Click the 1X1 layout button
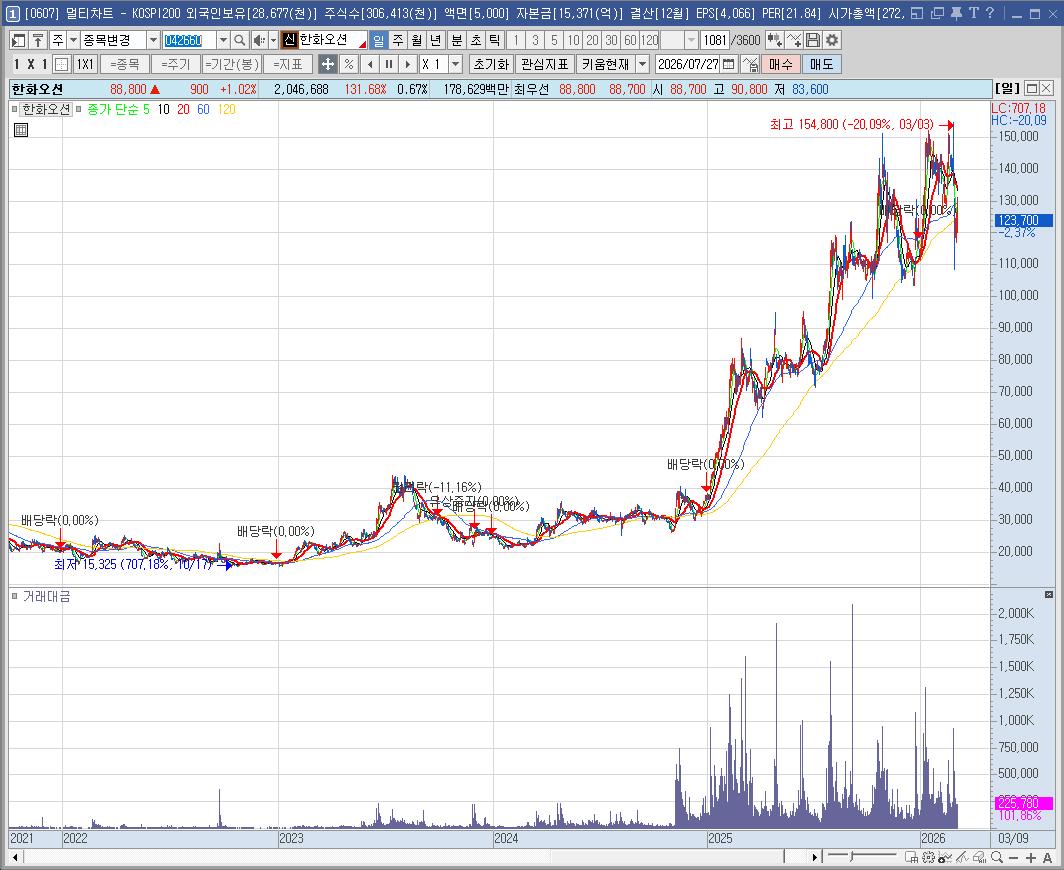1064x870 pixels. 84,64
